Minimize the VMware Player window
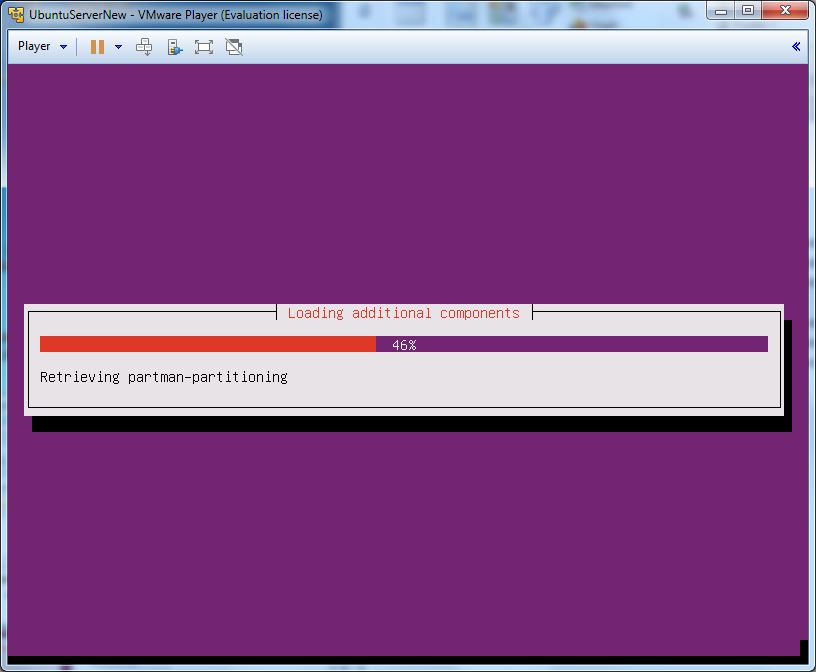Image resolution: width=816 pixels, height=672 pixels. coord(723,11)
